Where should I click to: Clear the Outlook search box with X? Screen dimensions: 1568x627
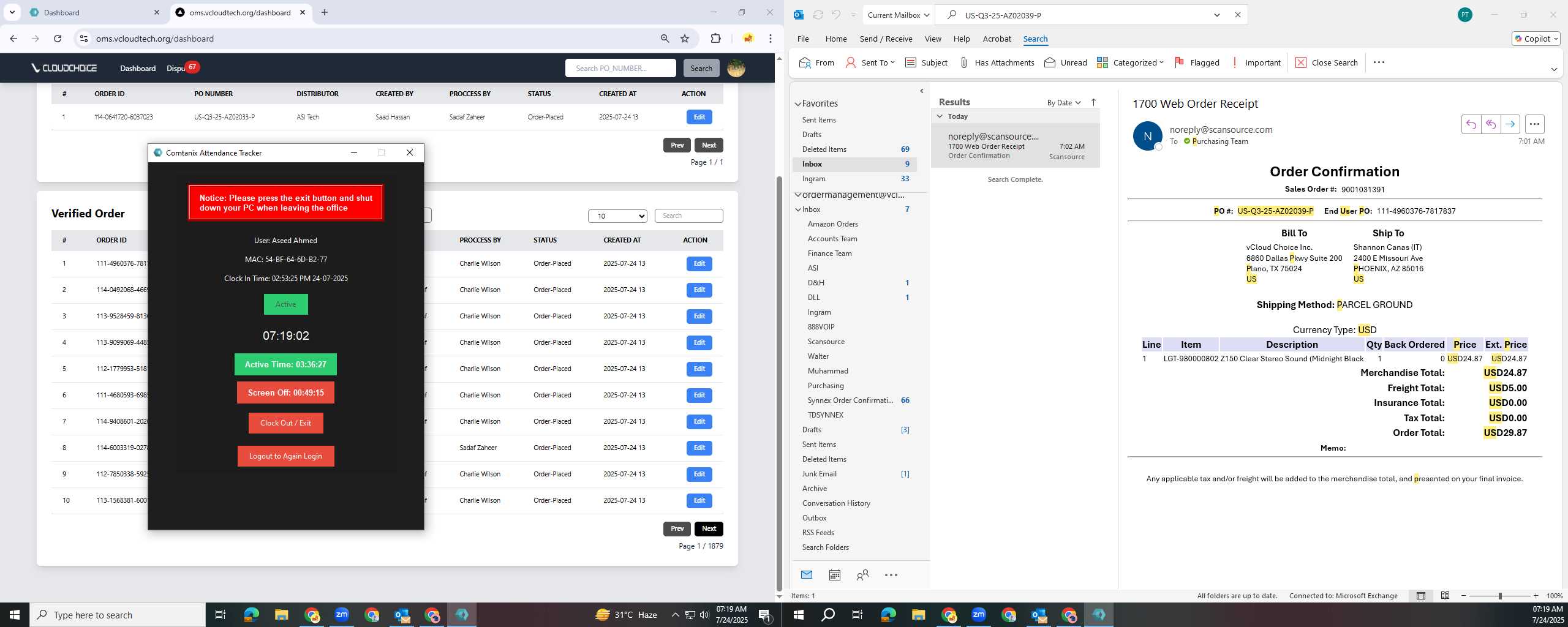(x=1237, y=15)
